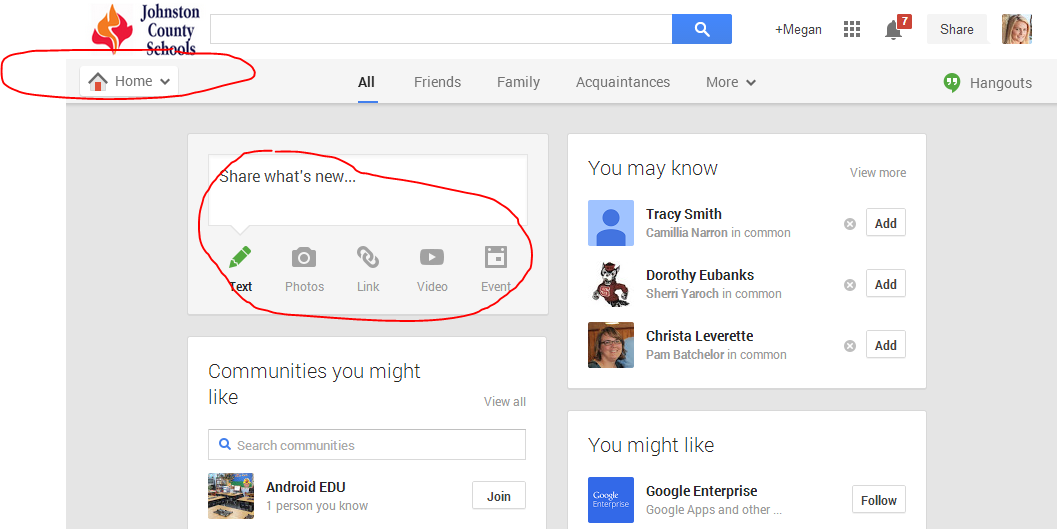Expand the Home navigation dropdown
The height and width of the screenshot is (529, 1057).
(129, 82)
